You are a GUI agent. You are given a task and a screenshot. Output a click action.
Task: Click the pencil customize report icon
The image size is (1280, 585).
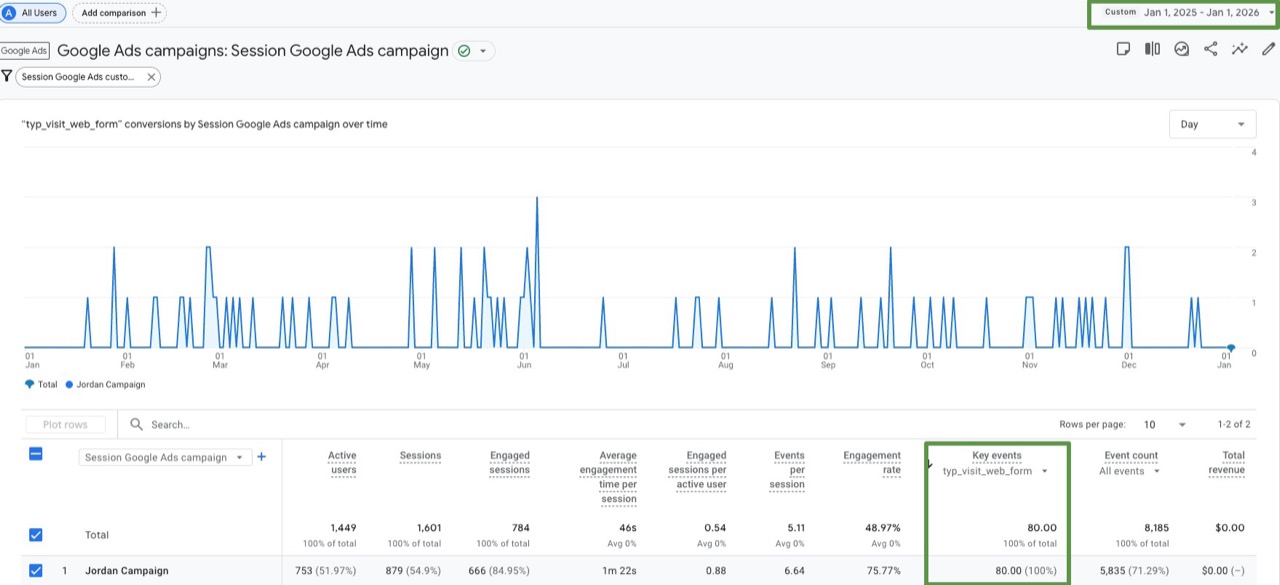pyautogui.click(x=1268, y=48)
